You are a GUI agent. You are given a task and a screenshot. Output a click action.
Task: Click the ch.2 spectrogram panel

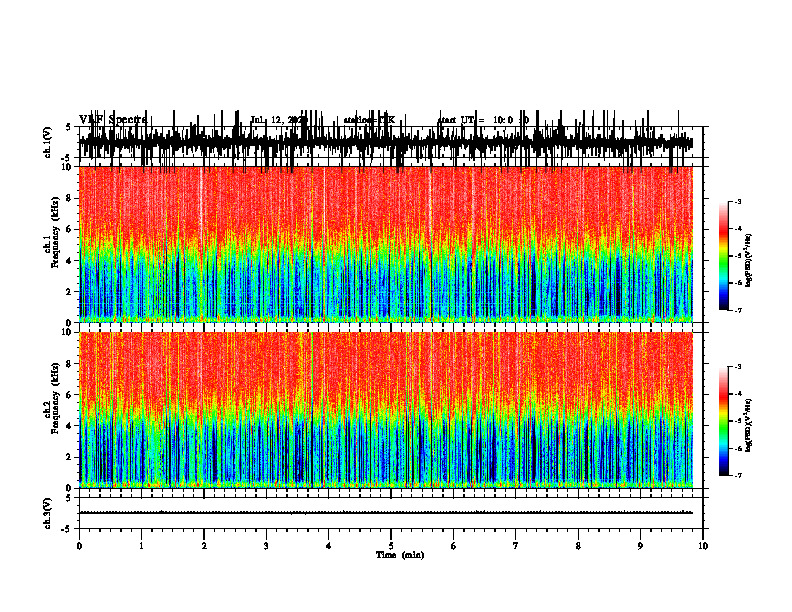391,410
